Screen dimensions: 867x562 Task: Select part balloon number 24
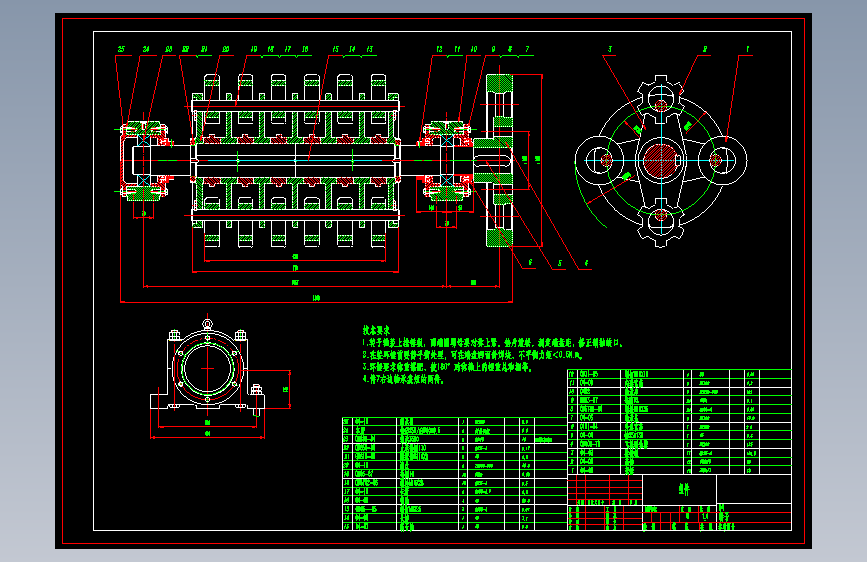coord(146,49)
